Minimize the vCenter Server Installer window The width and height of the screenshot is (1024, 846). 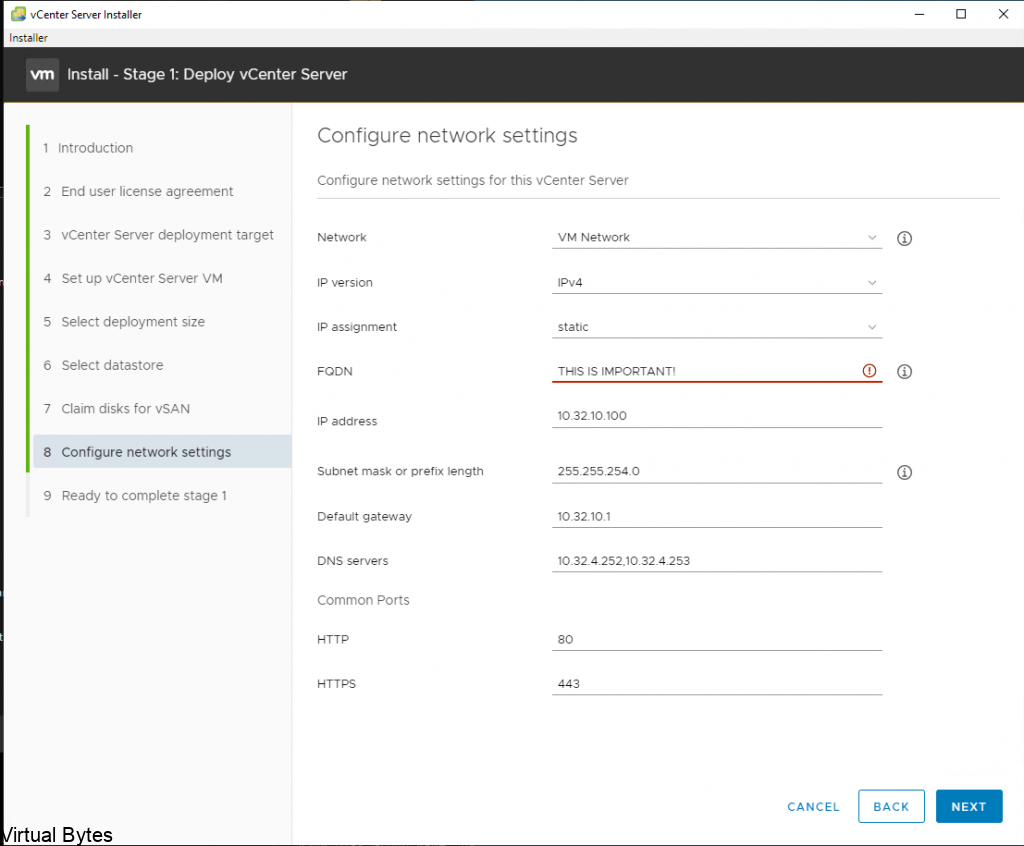[920, 14]
